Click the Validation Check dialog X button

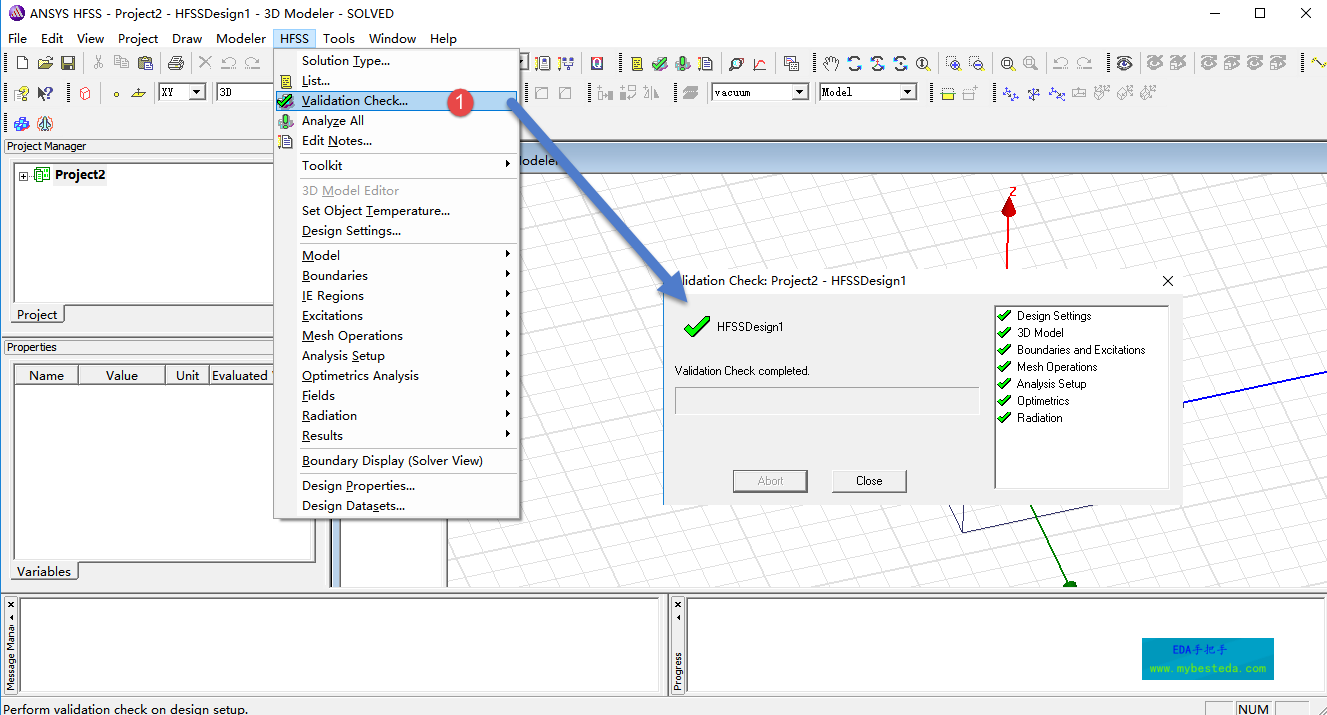coord(1167,282)
